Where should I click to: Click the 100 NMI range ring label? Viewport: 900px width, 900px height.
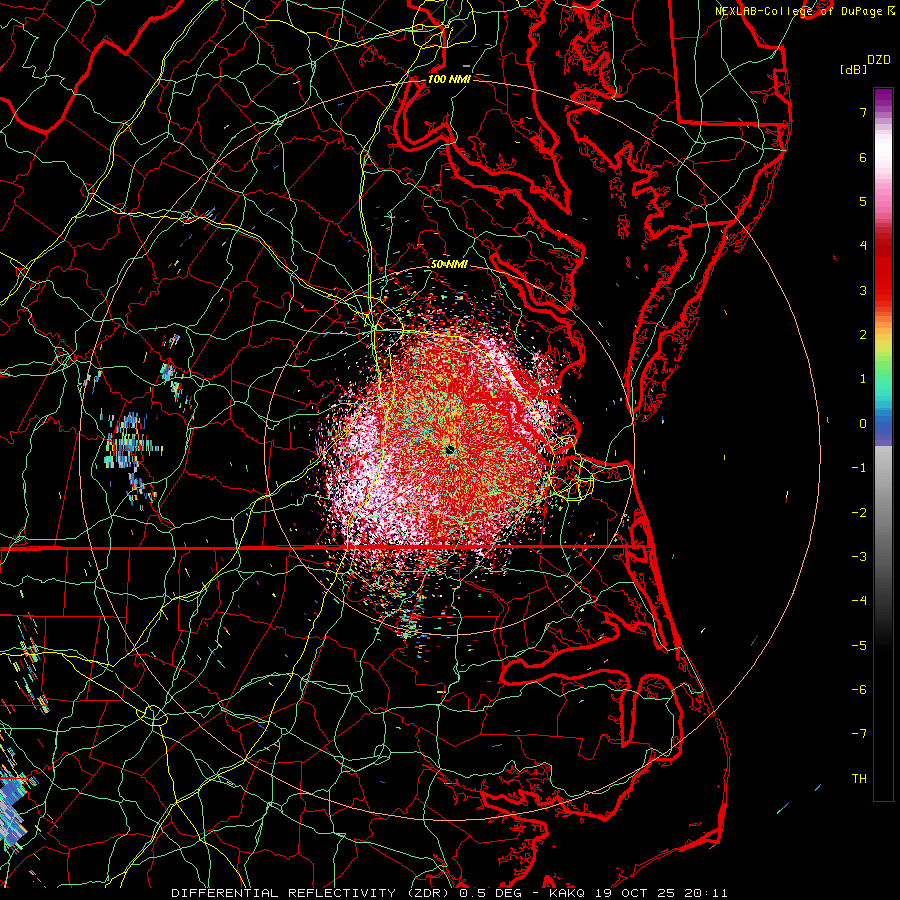[449, 79]
